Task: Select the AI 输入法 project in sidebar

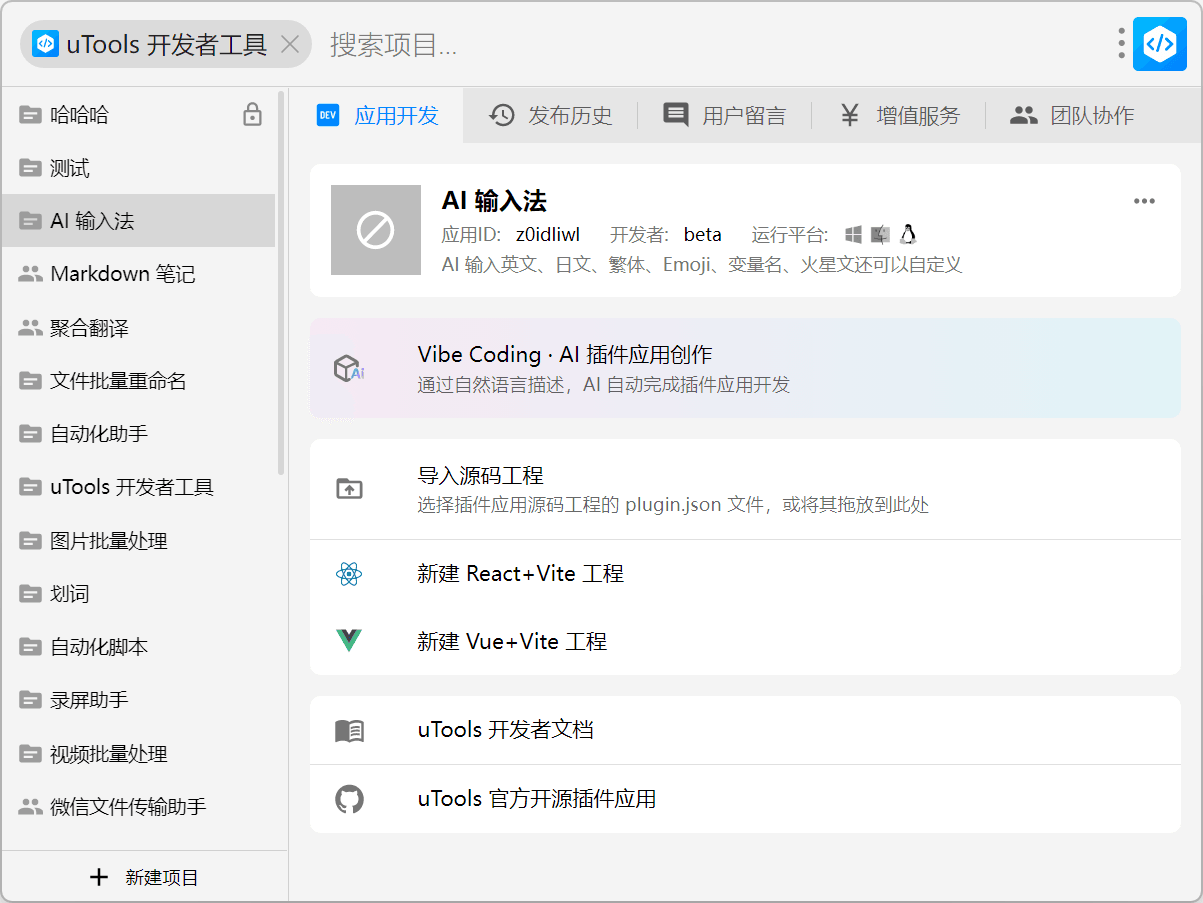Action: click(x=138, y=221)
